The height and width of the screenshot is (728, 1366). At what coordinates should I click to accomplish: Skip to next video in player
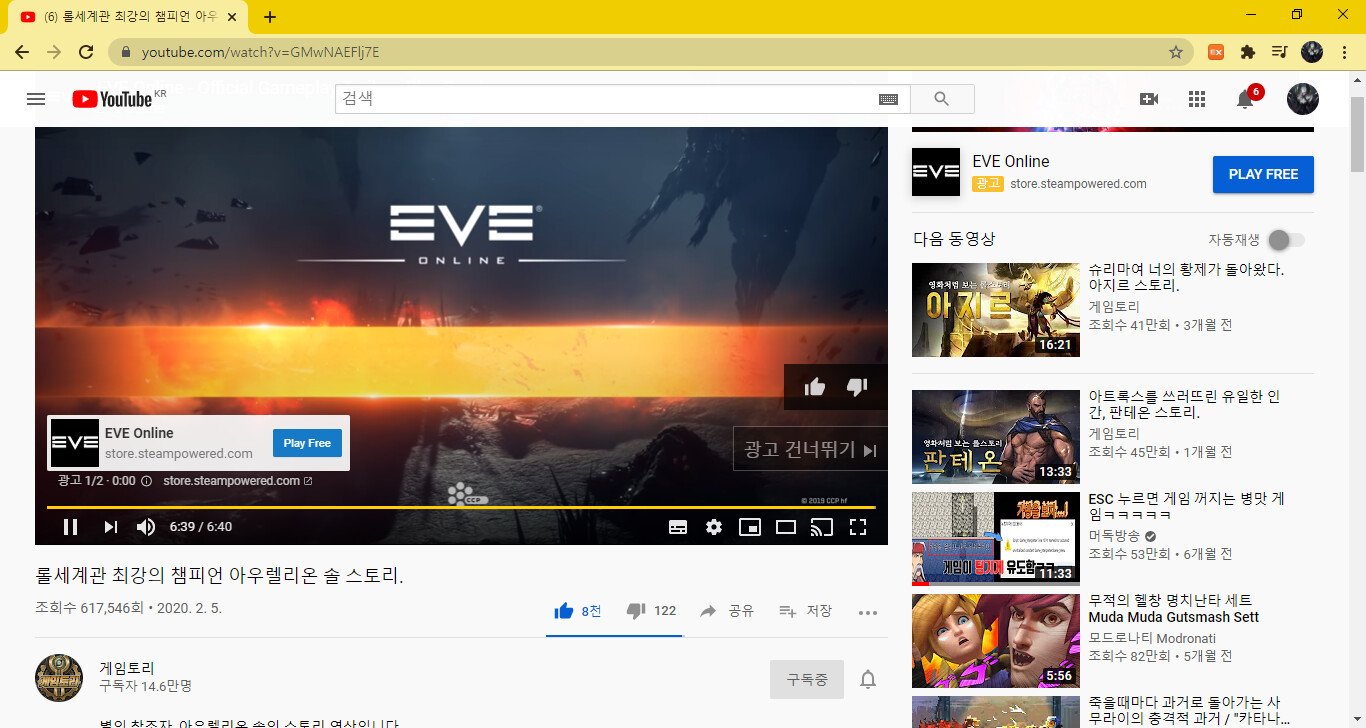tap(111, 527)
